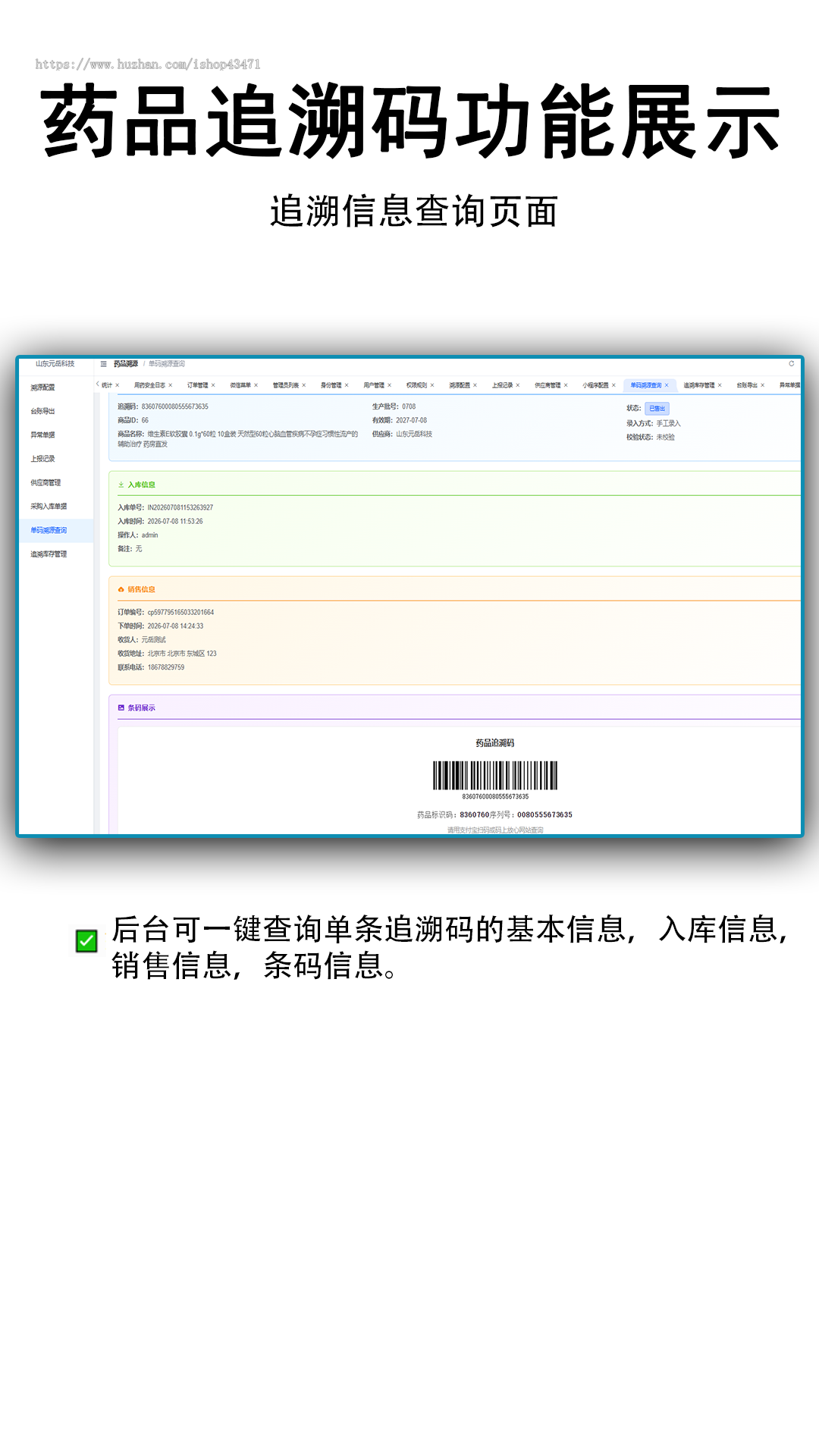Click the refresh icon at top right
Screen dimensions: 819x1456
[791, 364]
